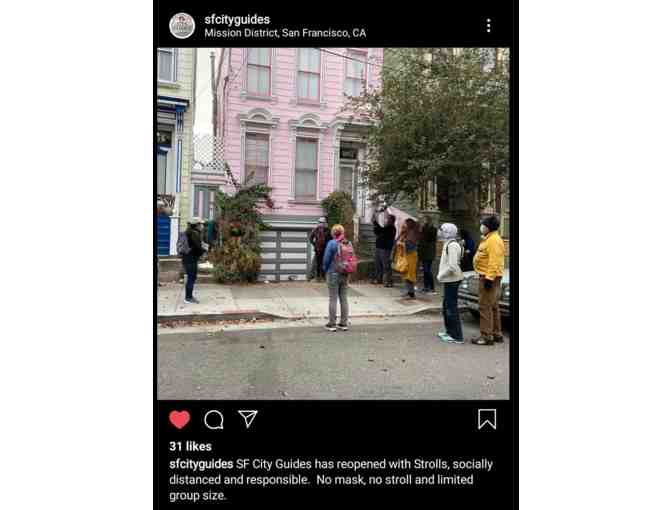Tap the empty street pavement in the photo

pos(300,364)
